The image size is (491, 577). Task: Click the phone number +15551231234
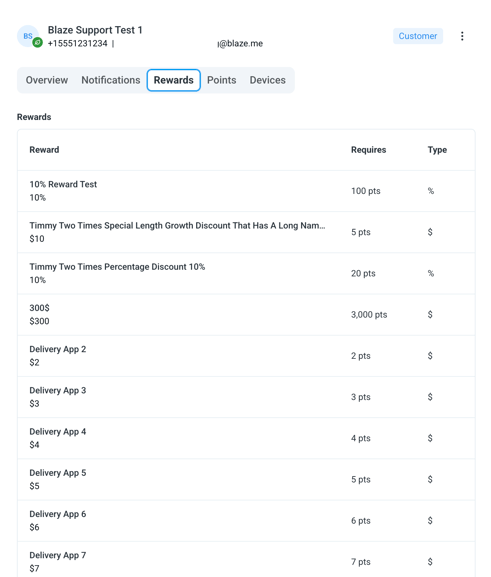point(78,43)
